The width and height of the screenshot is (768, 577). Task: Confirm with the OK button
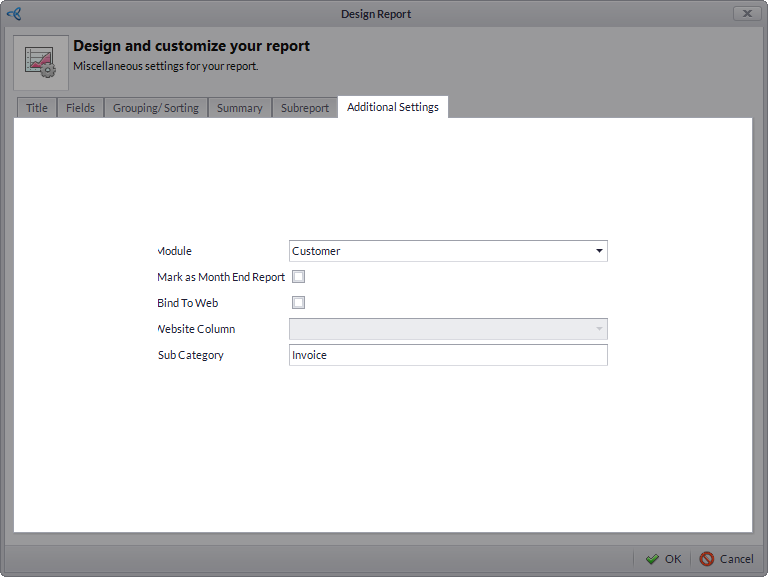(664, 559)
